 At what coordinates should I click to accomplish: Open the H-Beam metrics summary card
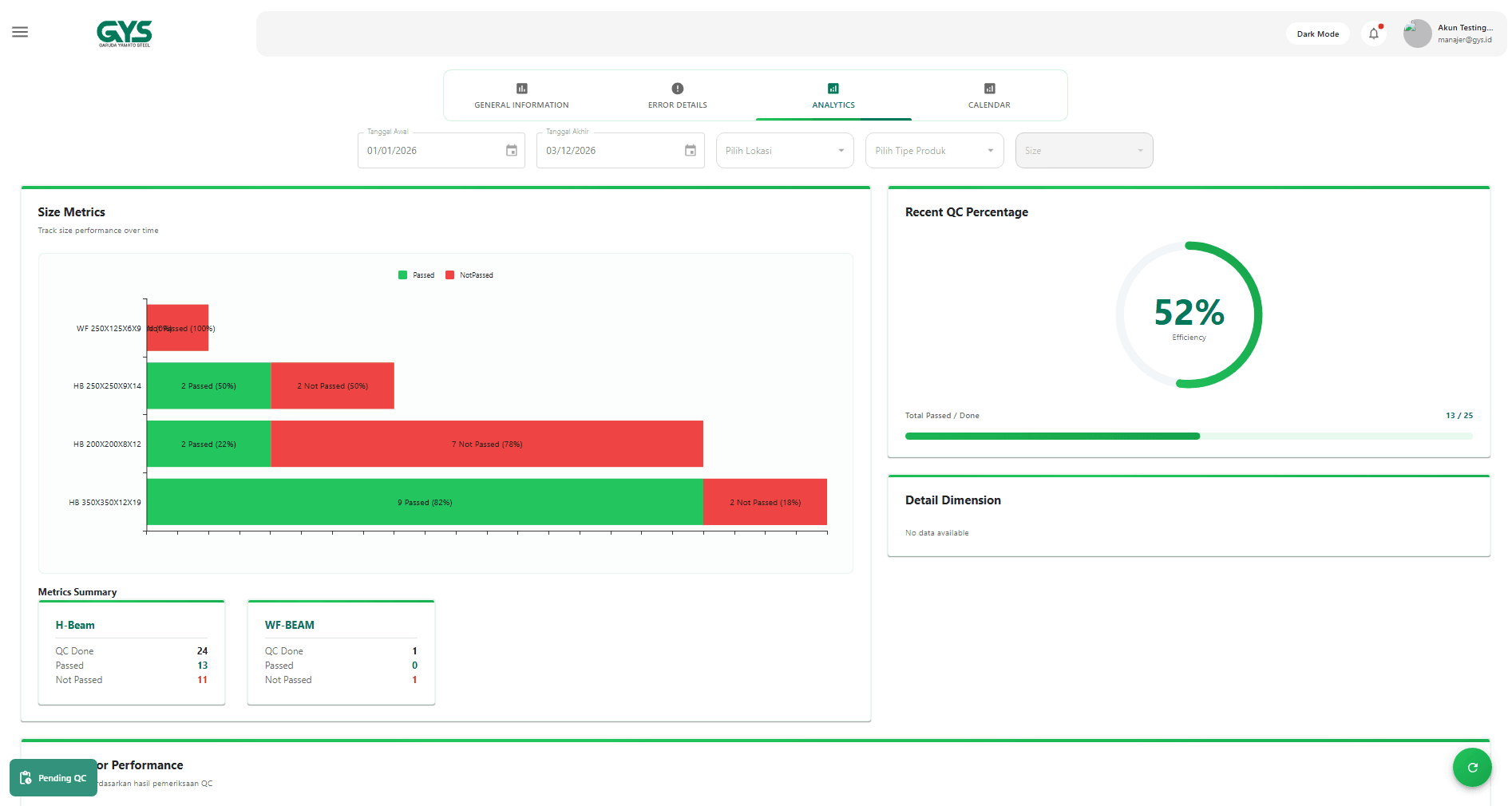click(132, 652)
